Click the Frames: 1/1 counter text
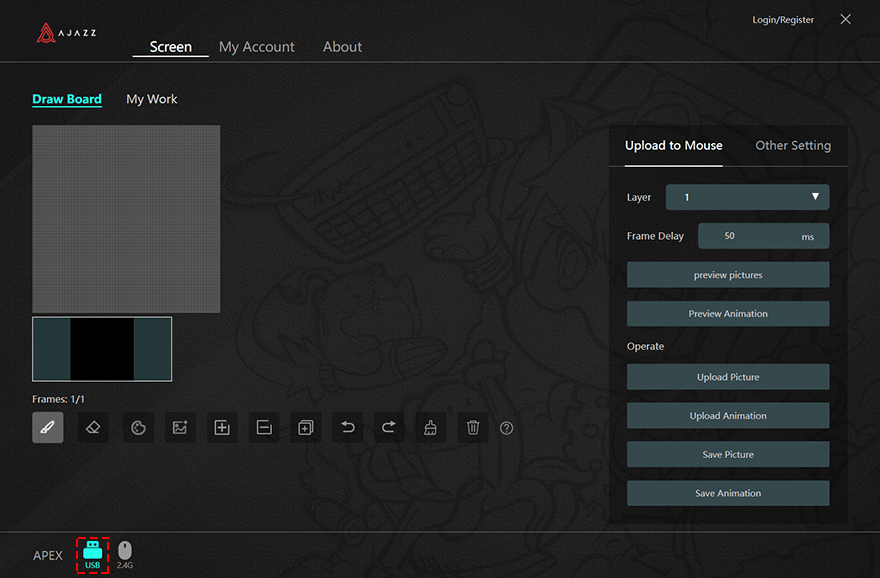880x578 pixels. (58, 399)
